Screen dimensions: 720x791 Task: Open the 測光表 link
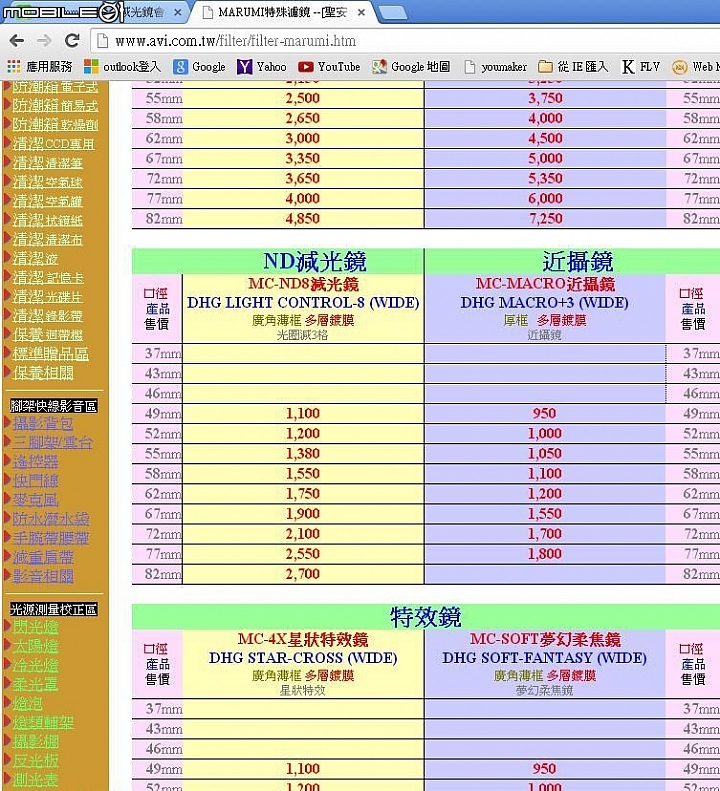tap(35, 779)
